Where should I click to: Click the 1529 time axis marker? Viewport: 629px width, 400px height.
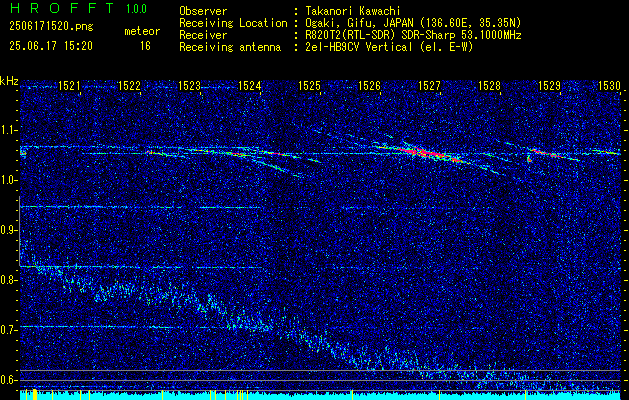pyautogui.click(x=549, y=85)
